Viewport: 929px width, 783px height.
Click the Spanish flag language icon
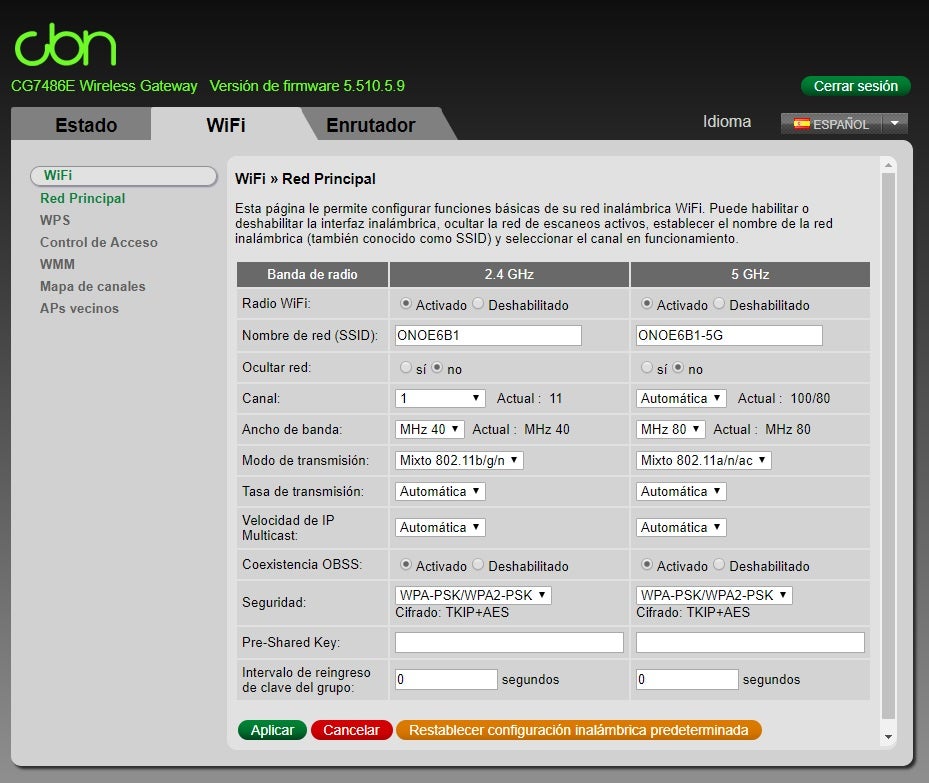click(801, 124)
